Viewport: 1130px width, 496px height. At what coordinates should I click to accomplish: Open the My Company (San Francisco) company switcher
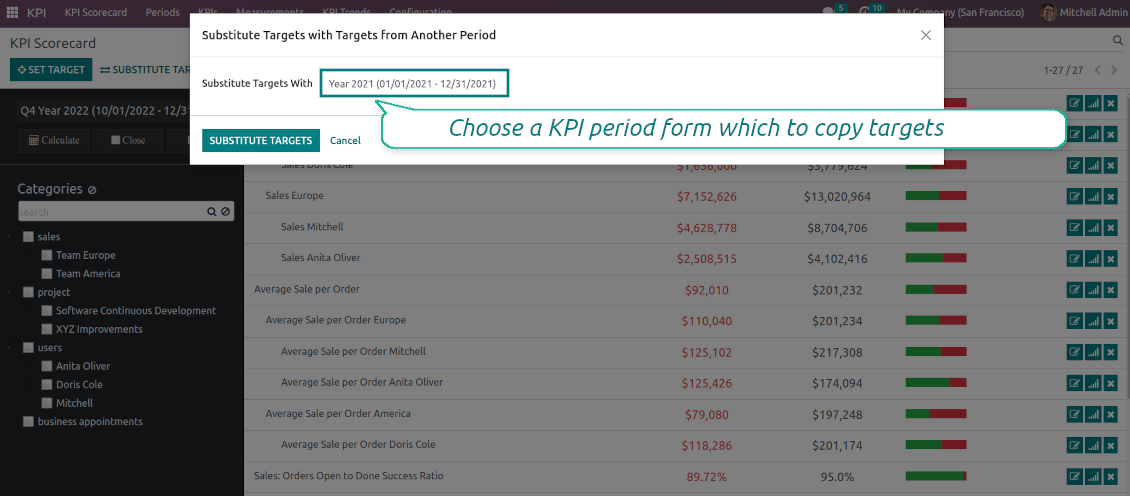pyautogui.click(x=960, y=12)
